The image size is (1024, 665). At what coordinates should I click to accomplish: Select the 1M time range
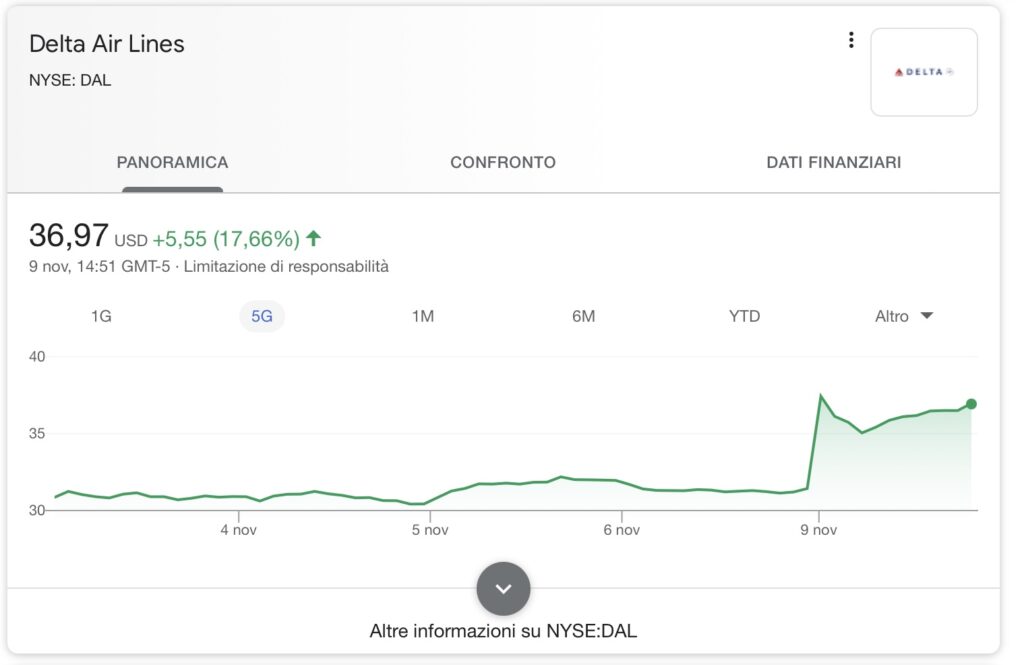[423, 316]
